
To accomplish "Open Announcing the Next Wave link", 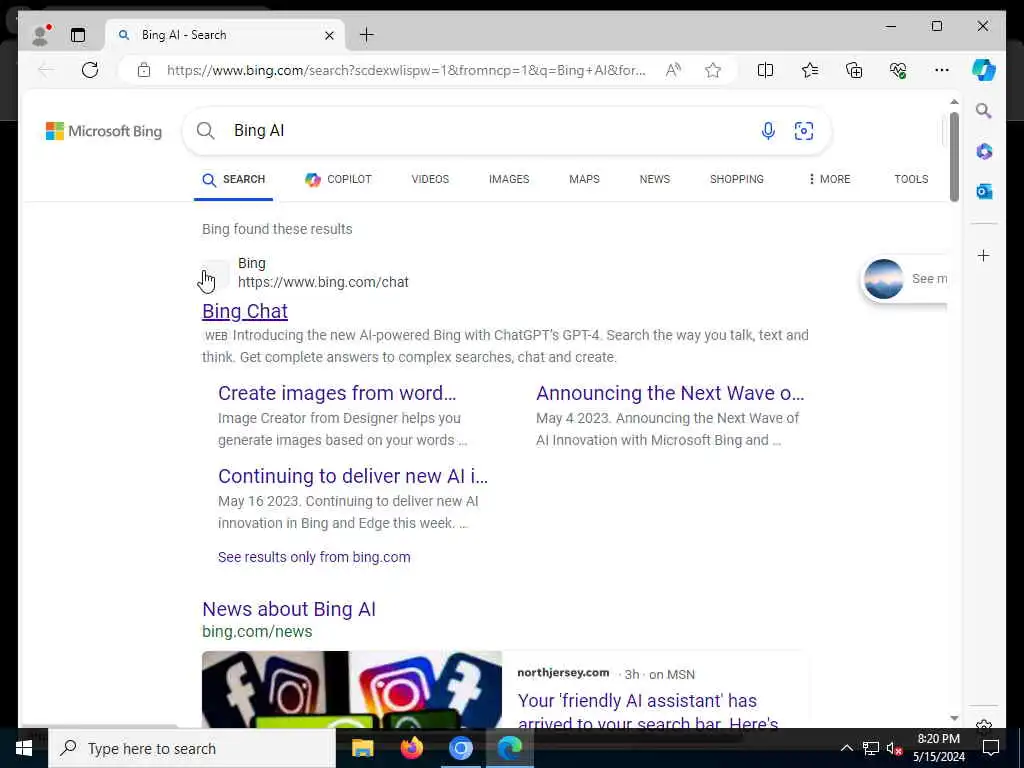I will tap(670, 393).
